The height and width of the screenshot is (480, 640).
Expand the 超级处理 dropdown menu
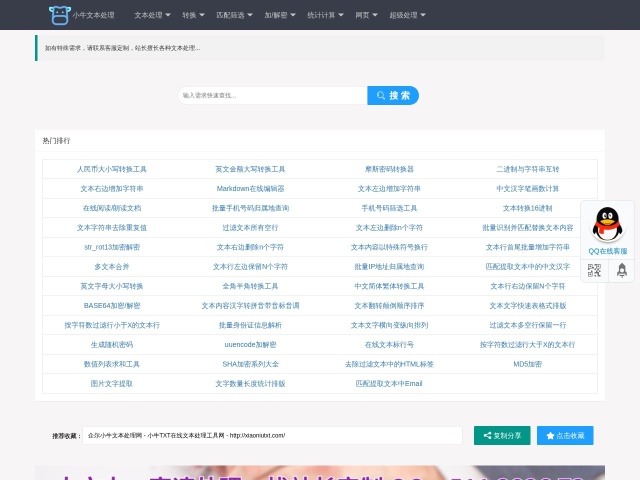tap(407, 15)
